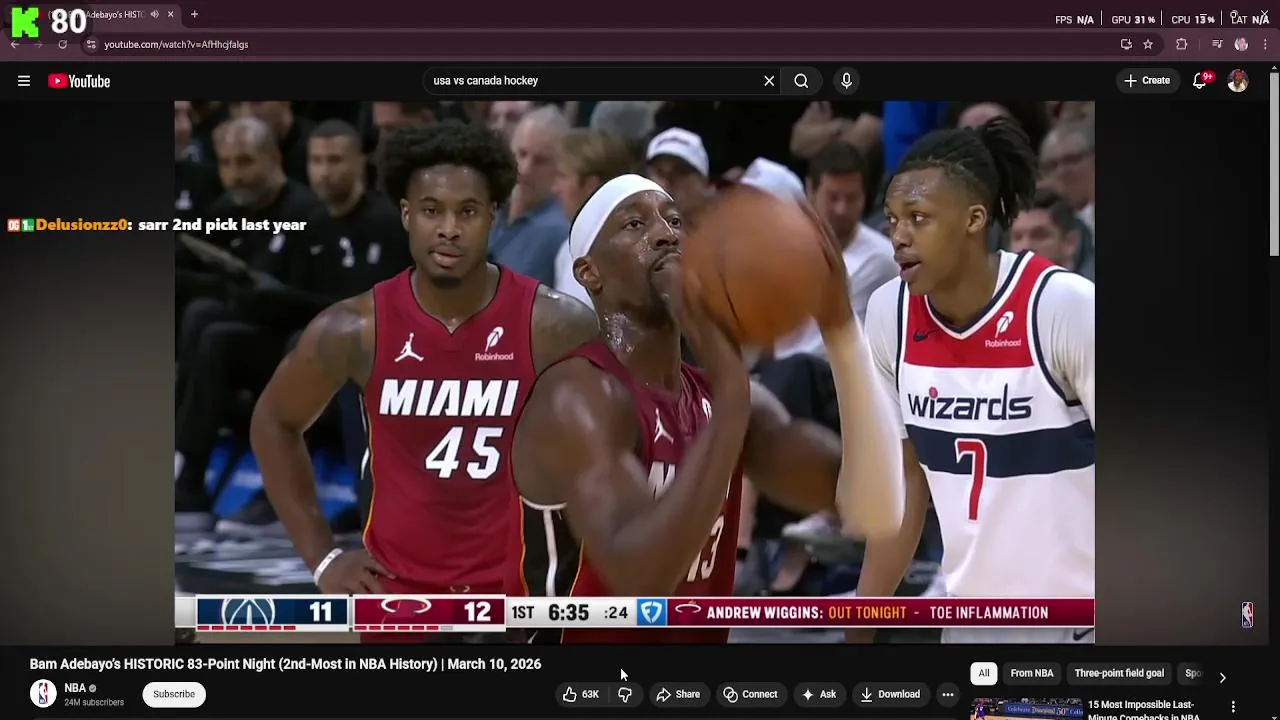Click the Kick overlay logo
This screenshot has width=1280, height=720.
coord(25,22)
